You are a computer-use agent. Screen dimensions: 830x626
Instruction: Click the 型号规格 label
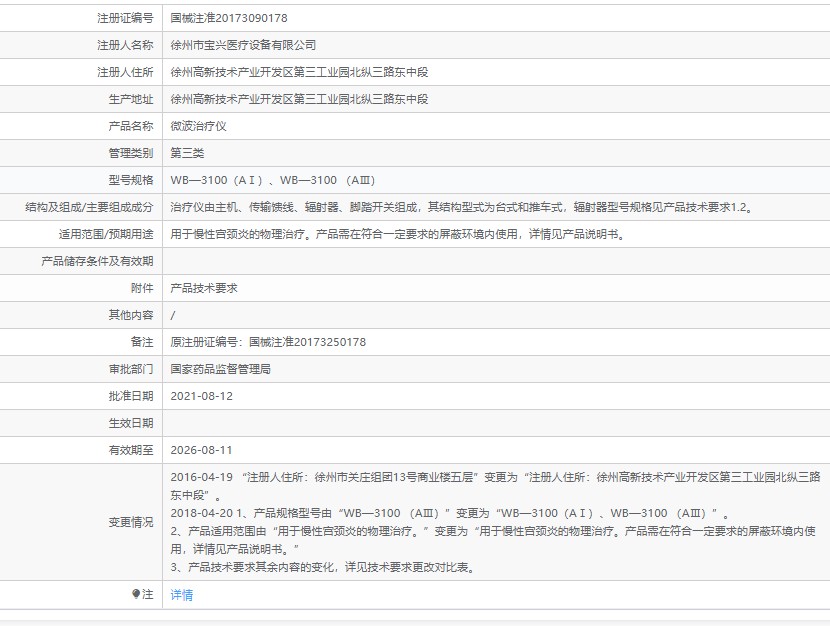click(x=131, y=180)
